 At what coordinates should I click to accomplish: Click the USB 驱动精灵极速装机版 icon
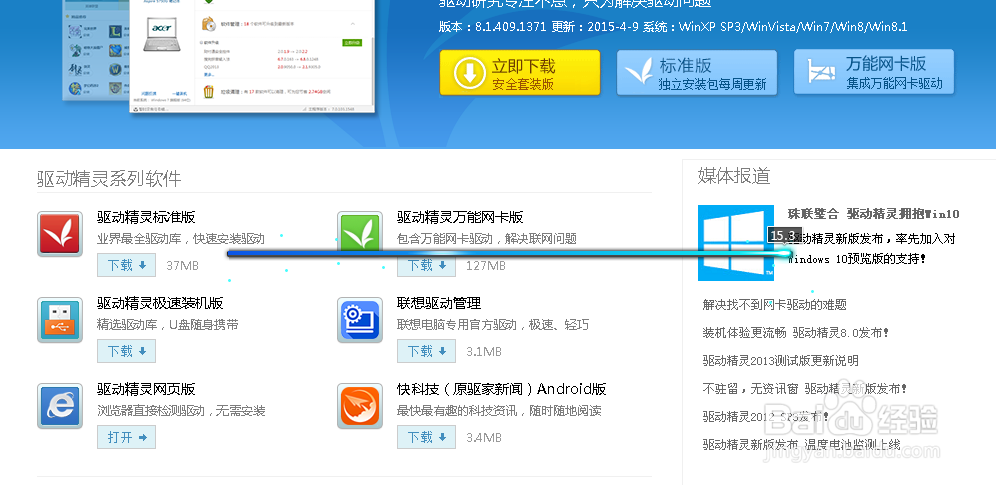[x=60, y=320]
